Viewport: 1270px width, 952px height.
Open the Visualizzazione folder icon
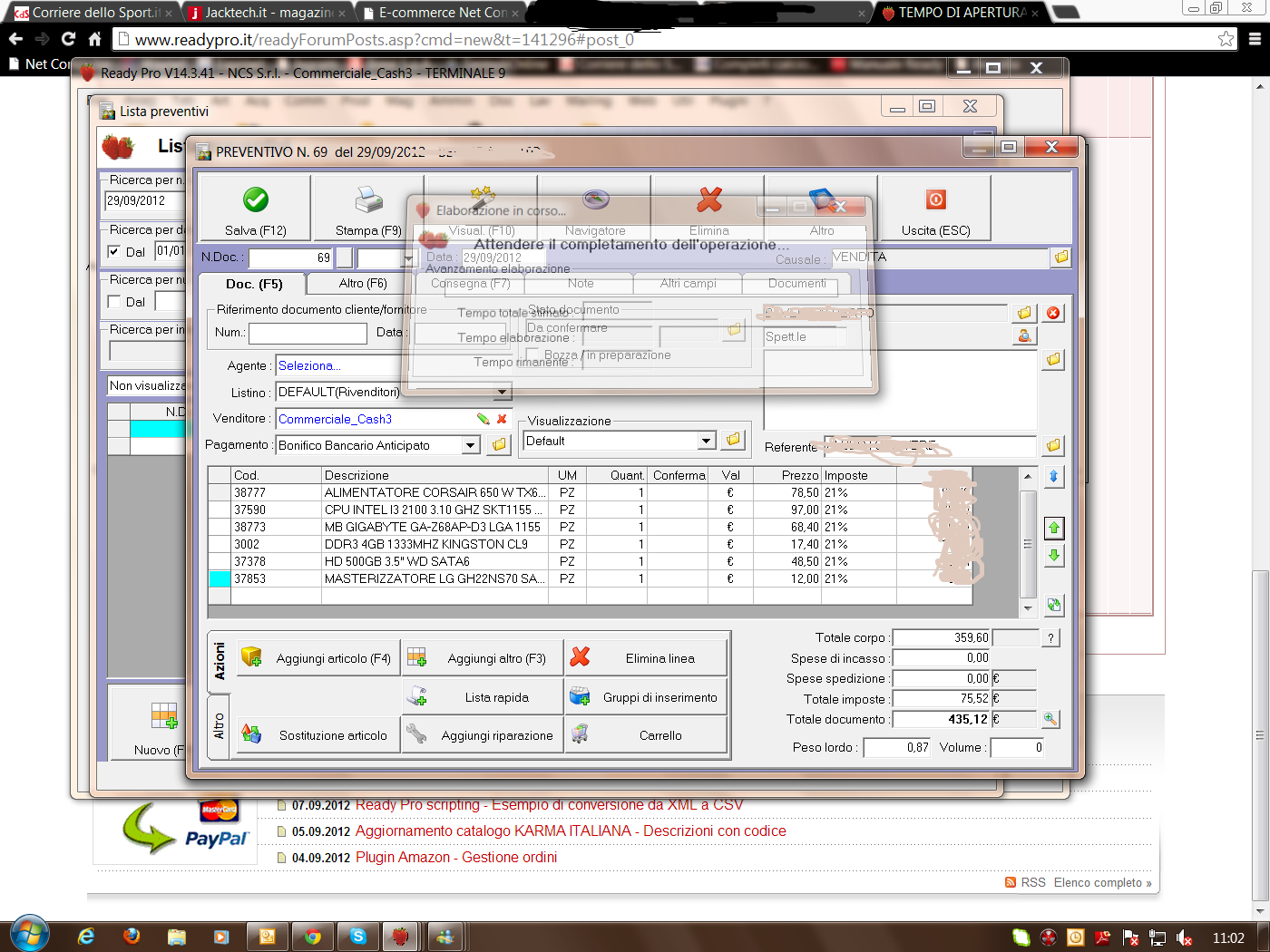pyautogui.click(x=733, y=440)
